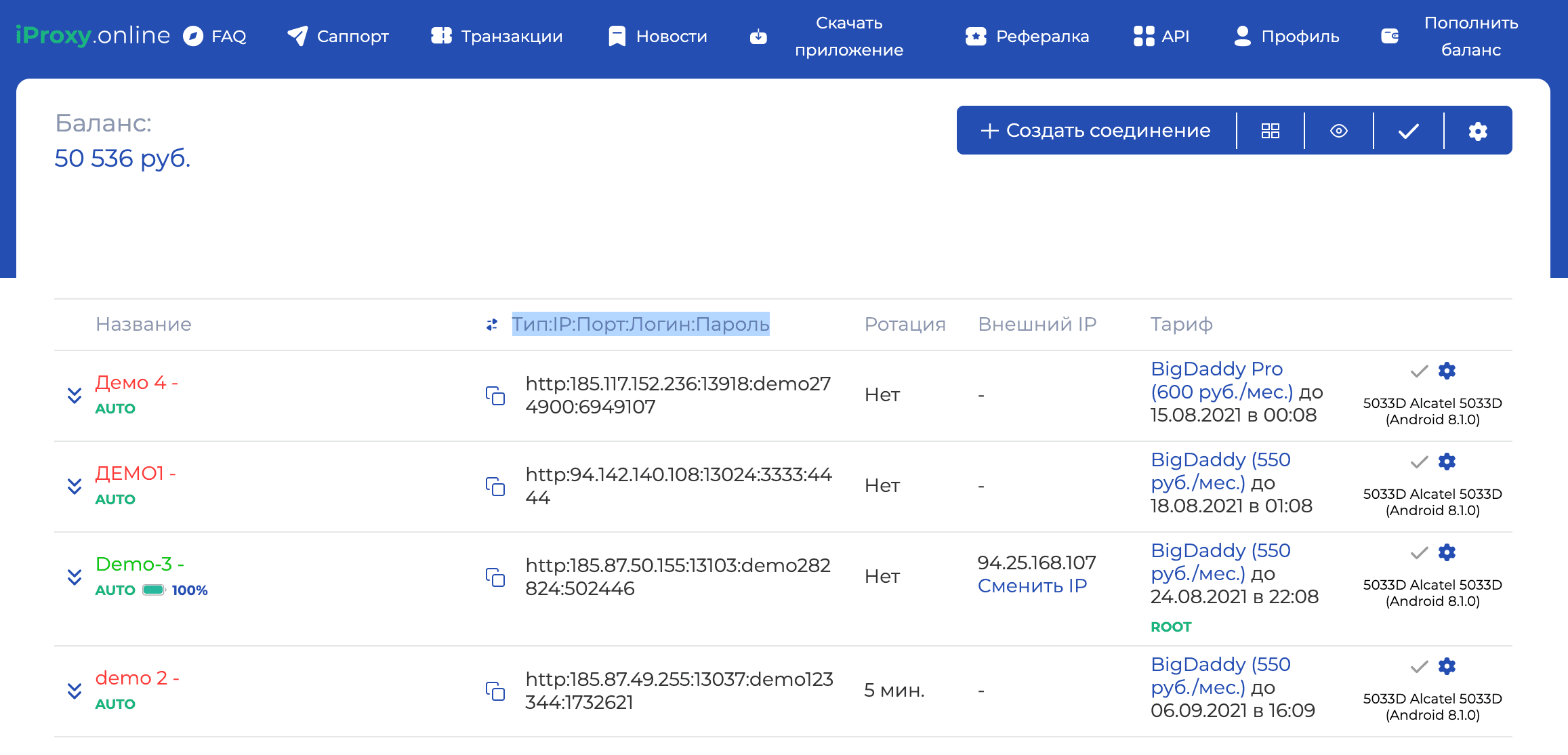Screen dimensions: 1568x755
Task: Click the checkmark toggle next to demo 2 gear
Action: [x=1416, y=667]
